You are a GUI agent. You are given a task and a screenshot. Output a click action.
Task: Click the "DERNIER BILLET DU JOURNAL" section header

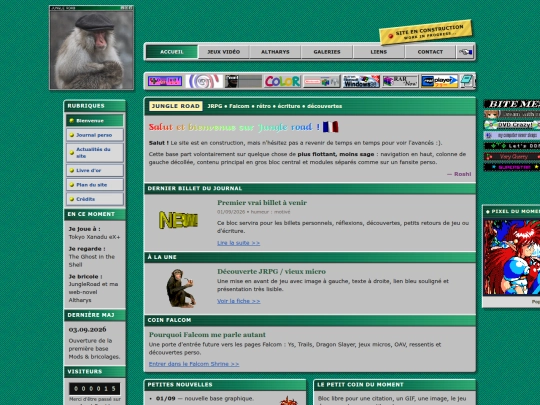tap(310, 188)
